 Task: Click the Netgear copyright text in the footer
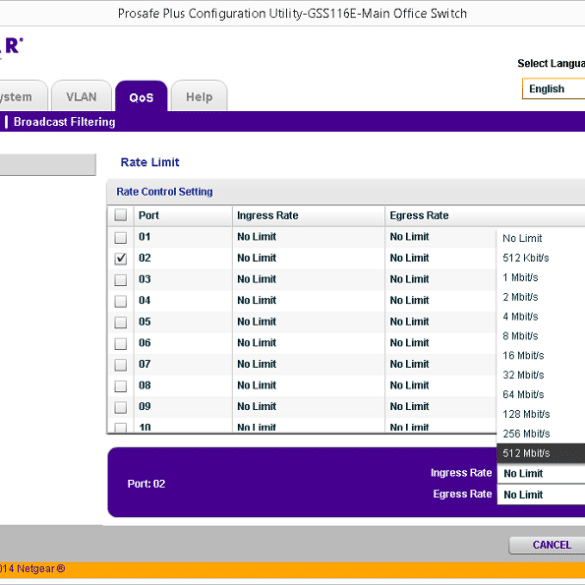(32, 569)
